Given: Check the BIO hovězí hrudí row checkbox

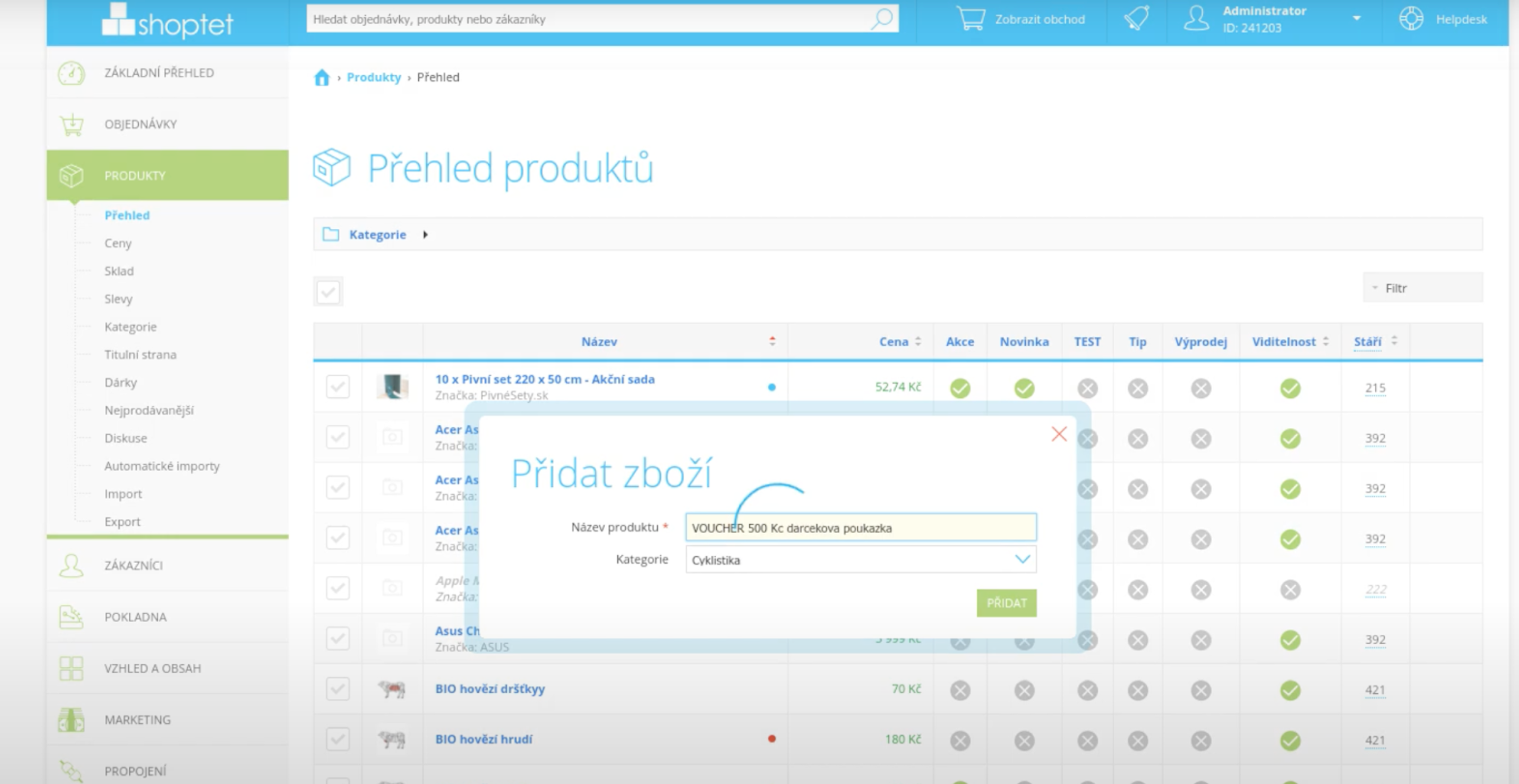Looking at the screenshot, I should pos(338,739).
